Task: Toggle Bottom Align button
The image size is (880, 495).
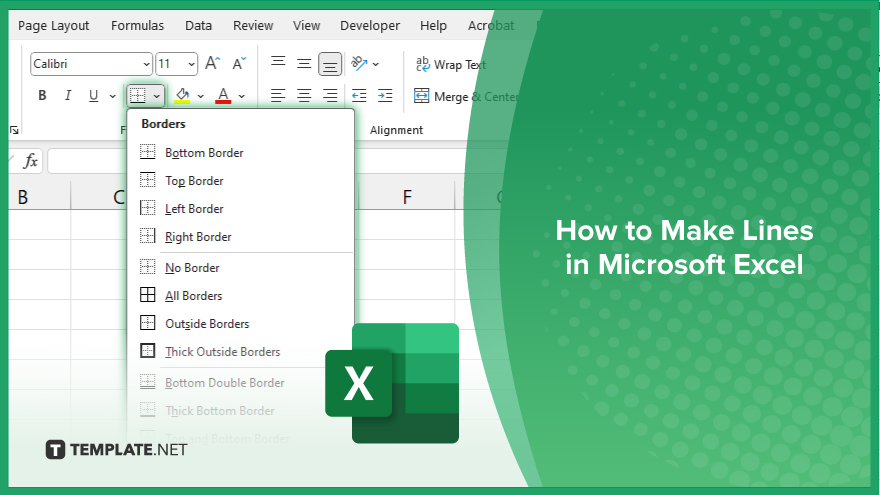Action: tap(330, 64)
